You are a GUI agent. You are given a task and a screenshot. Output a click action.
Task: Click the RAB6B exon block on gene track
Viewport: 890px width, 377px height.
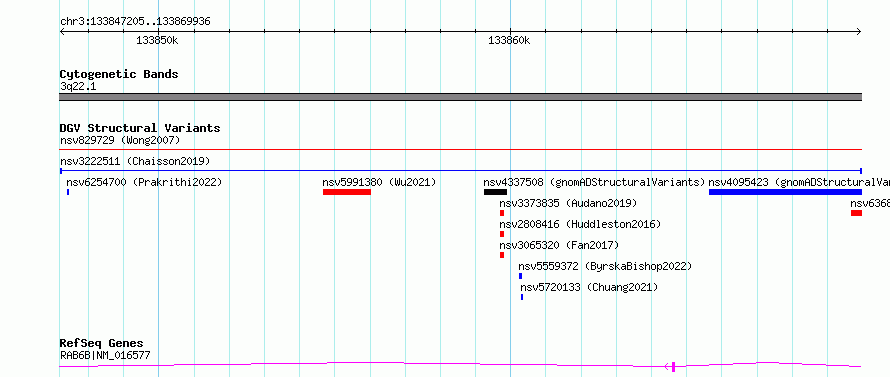point(673,367)
